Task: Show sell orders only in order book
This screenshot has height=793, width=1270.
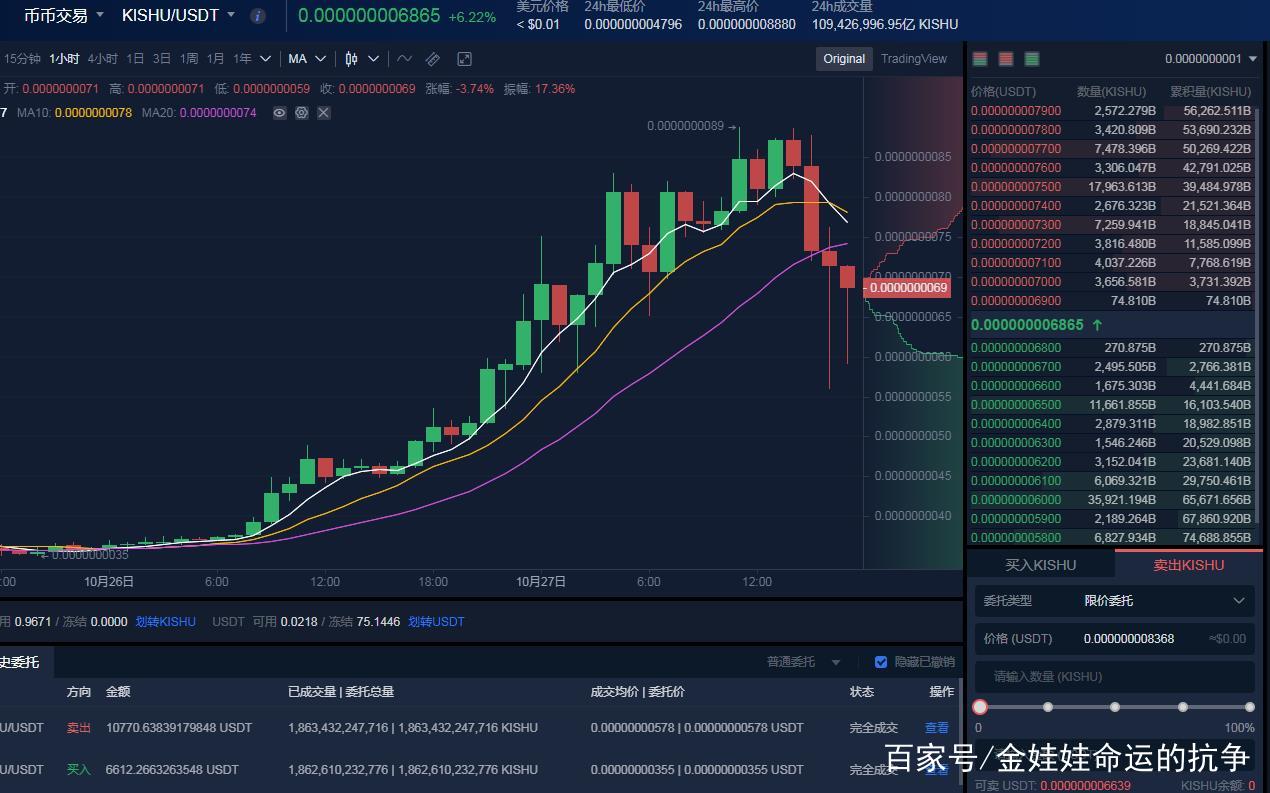Action: point(1006,59)
